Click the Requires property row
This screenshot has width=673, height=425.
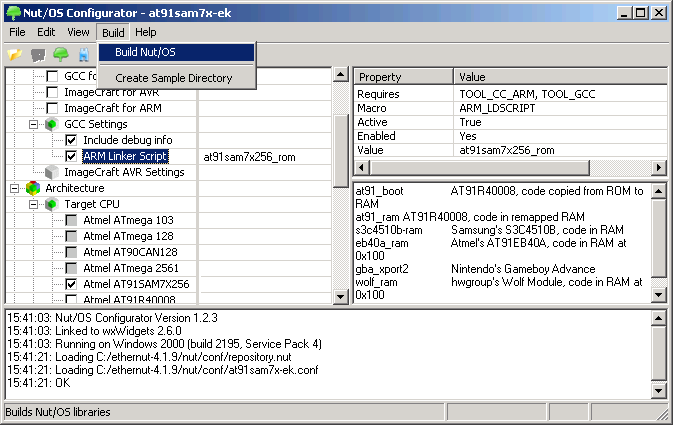511,94
